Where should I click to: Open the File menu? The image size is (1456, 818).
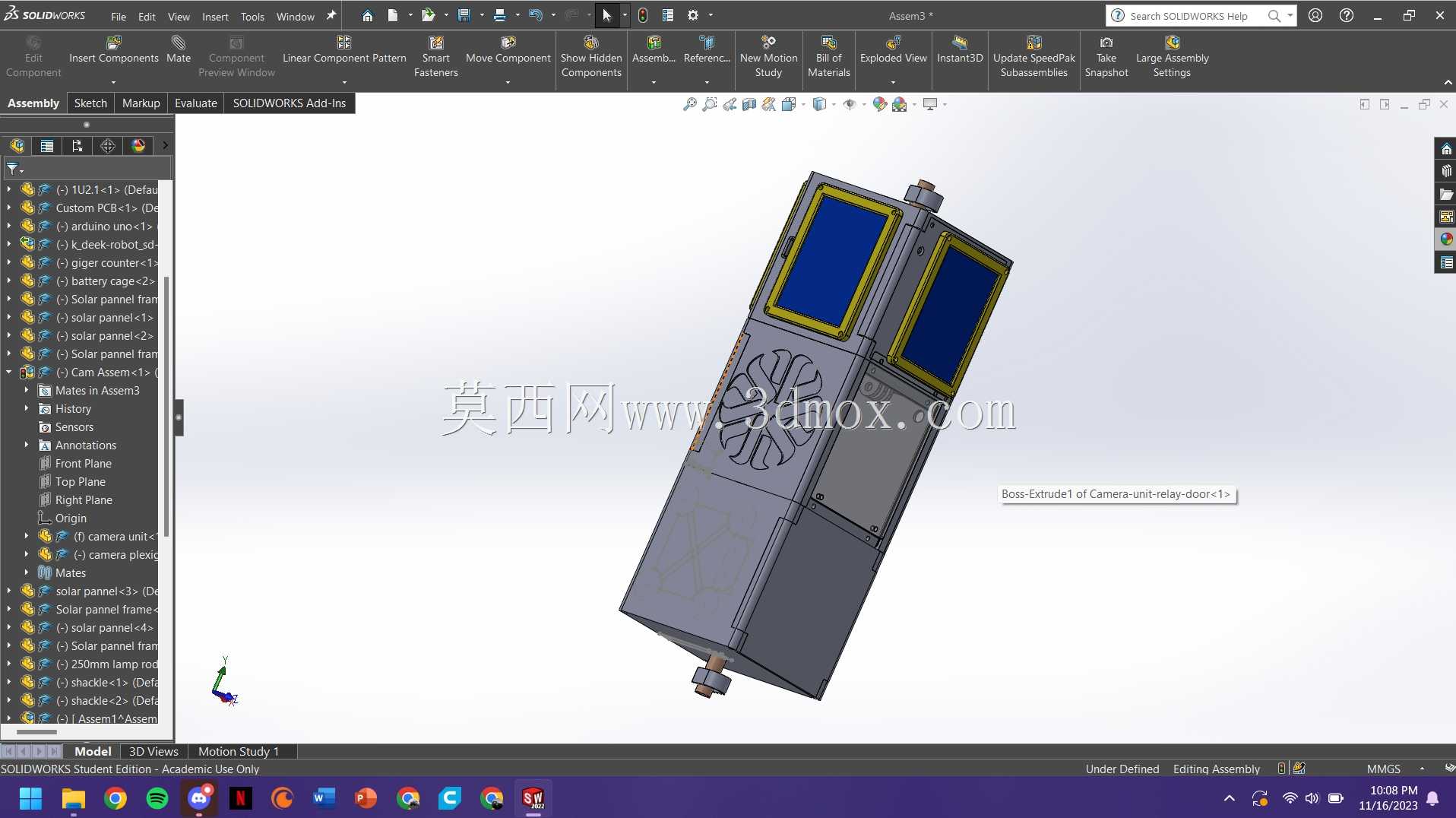pos(119,16)
